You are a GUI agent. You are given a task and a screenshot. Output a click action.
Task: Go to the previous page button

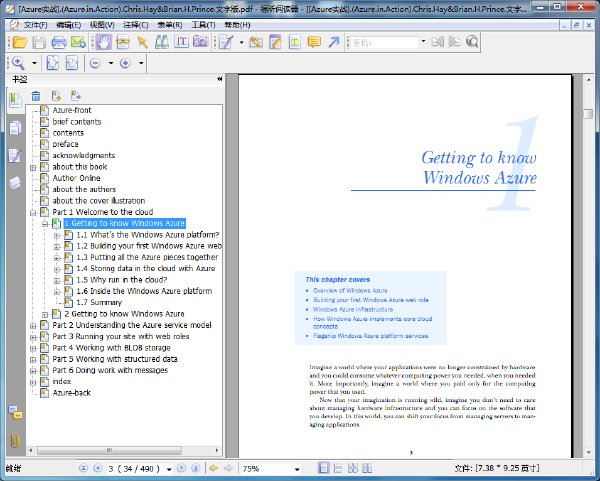click(x=98, y=468)
